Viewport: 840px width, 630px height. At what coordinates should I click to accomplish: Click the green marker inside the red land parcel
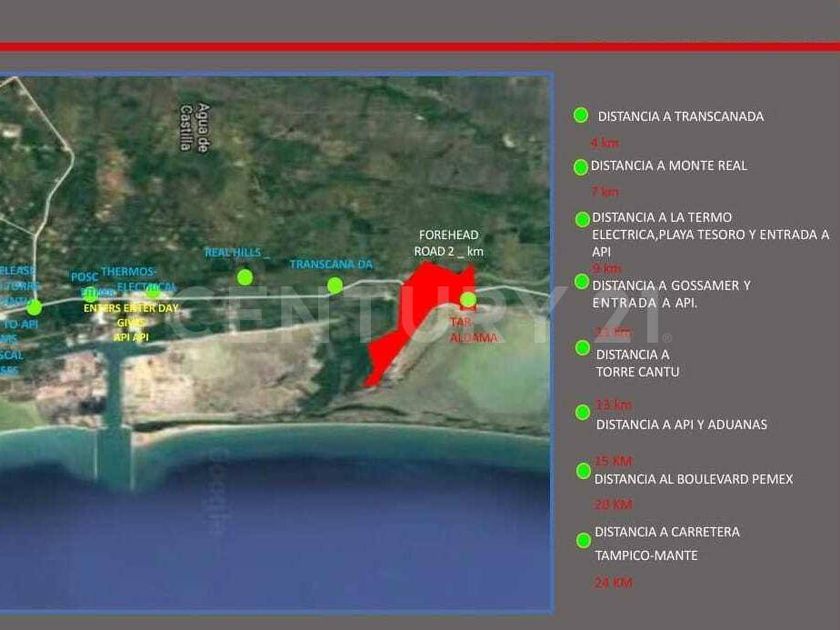pyautogui.click(x=468, y=299)
